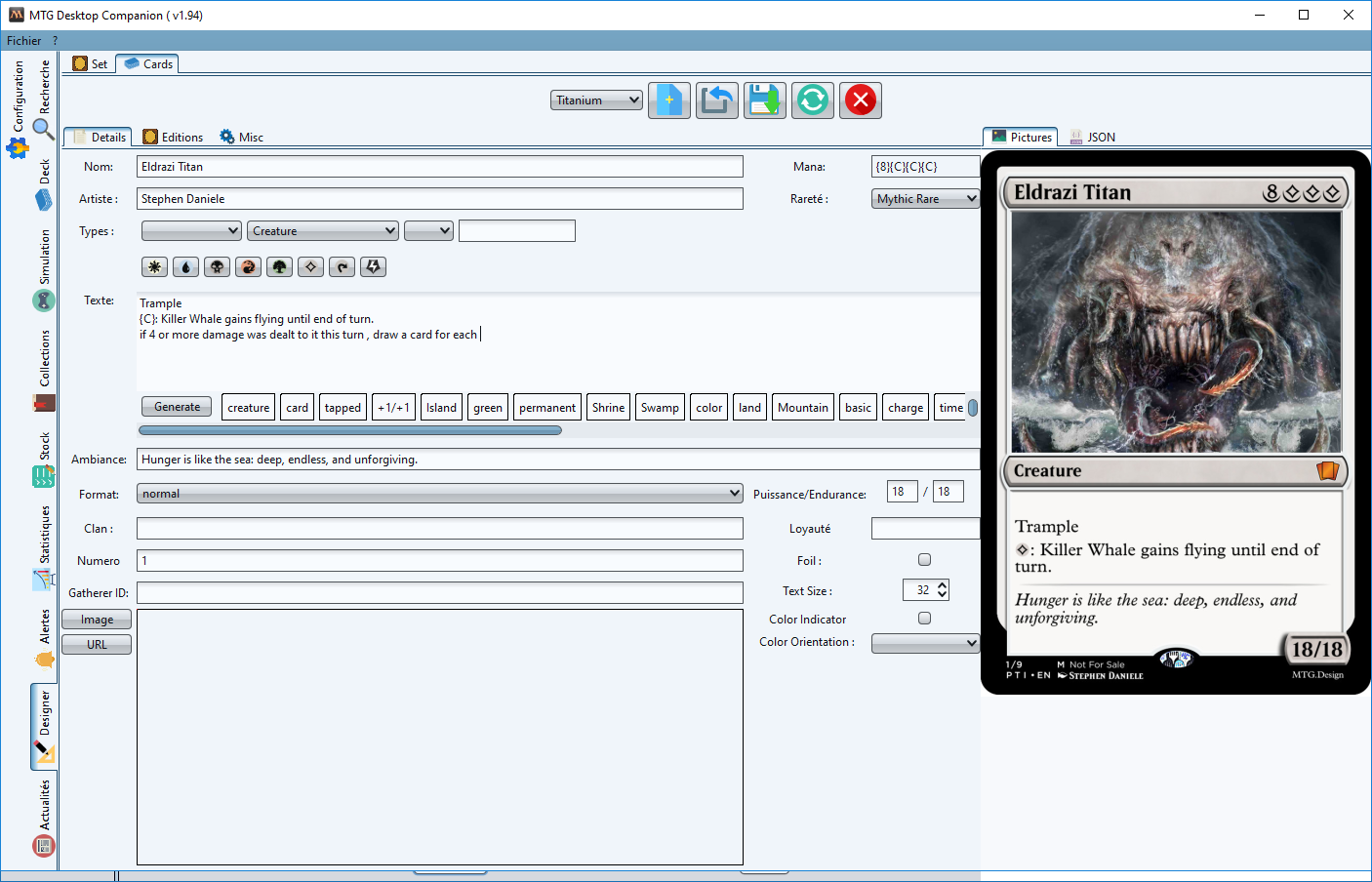Click the Ambiance flavor text field

point(558,460)
